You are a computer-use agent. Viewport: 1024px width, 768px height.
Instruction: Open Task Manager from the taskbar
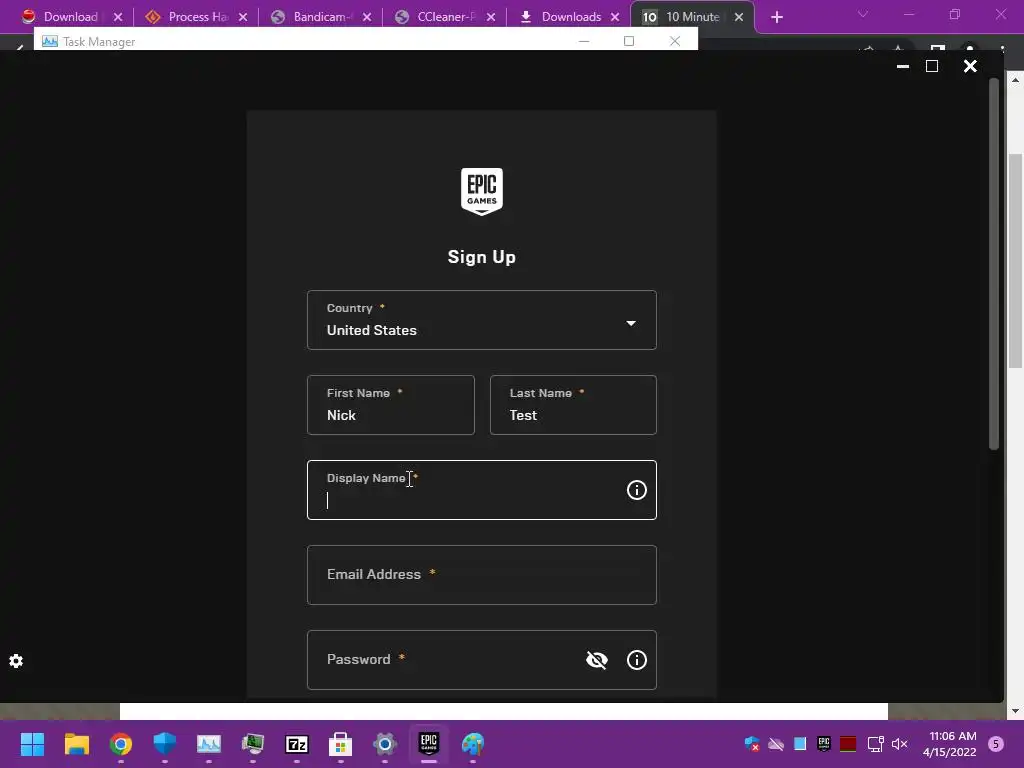point(208,744)
